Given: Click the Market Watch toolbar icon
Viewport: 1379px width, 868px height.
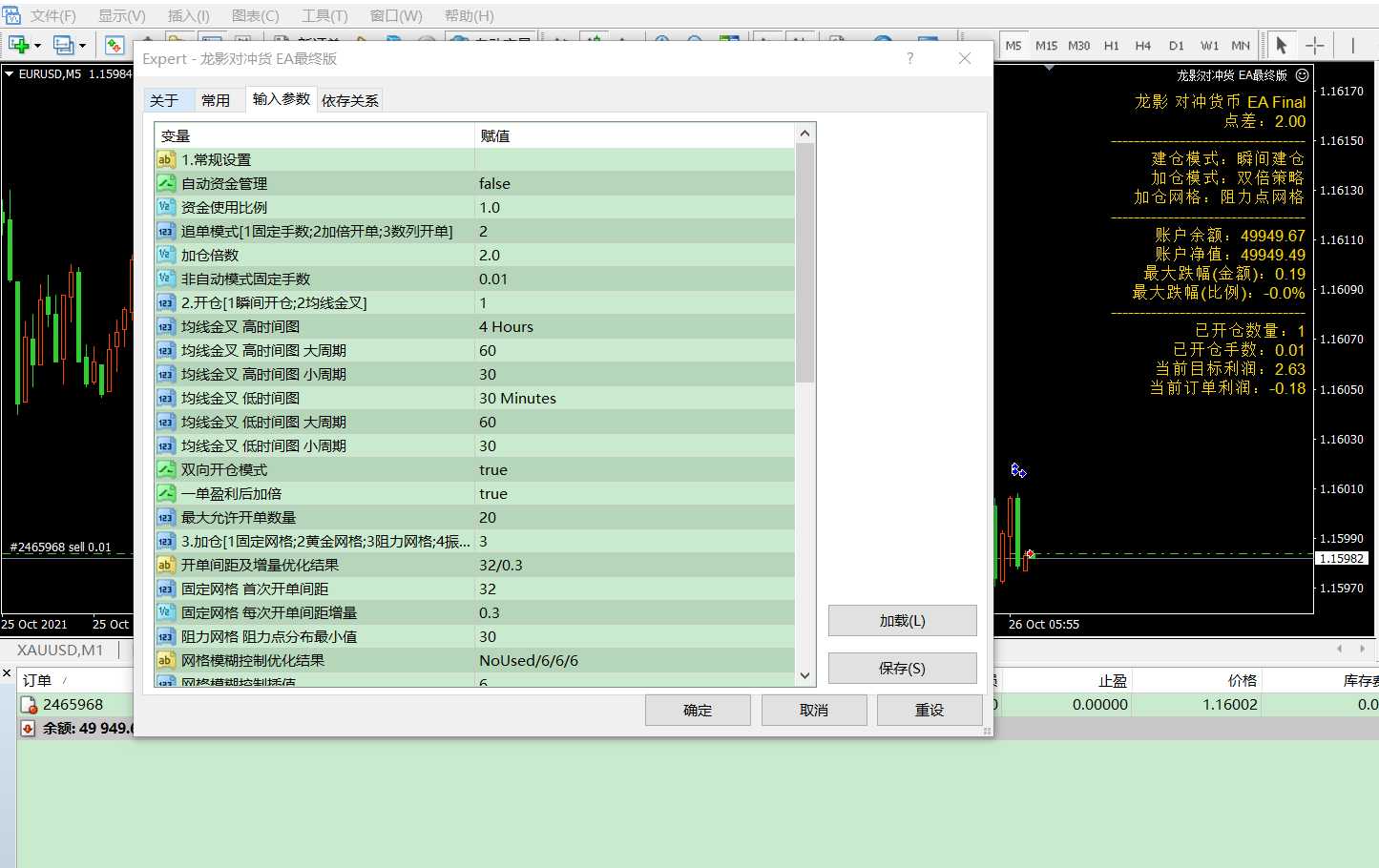Looking at the screenshot, I should [115, 45].
